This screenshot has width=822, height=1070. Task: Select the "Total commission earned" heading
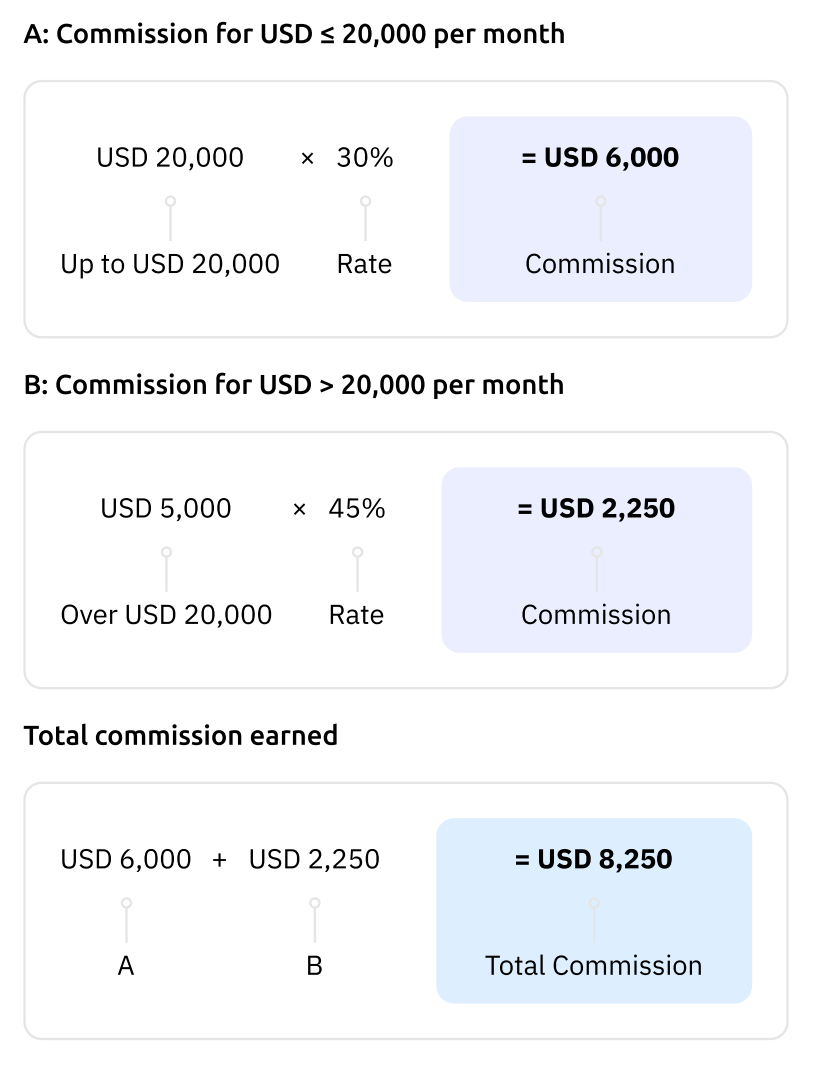(x=181, y=736)
